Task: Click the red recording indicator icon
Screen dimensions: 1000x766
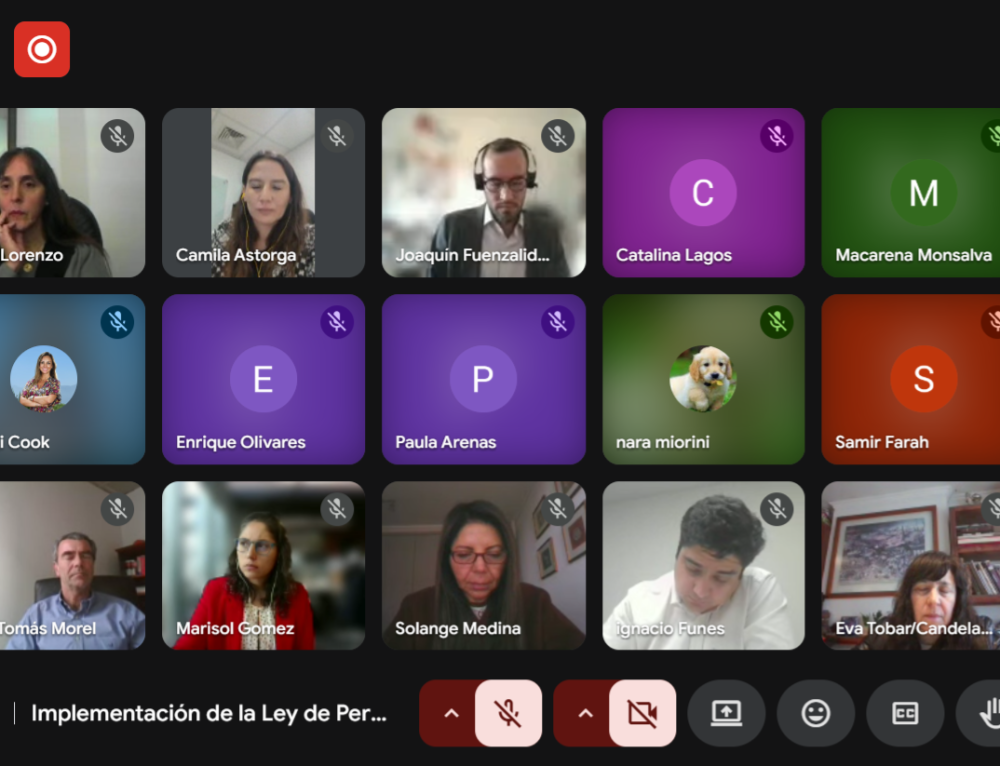Action: (x=42, y=49)
